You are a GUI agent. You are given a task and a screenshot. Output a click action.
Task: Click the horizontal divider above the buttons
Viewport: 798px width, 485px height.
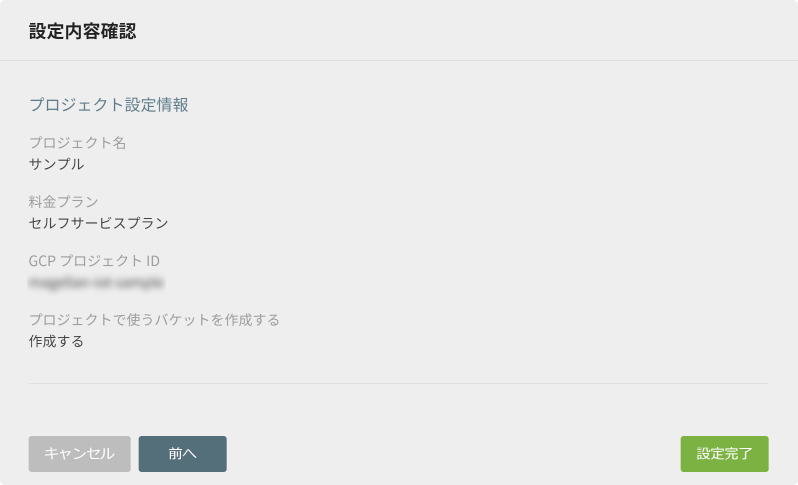click(x=398, y=383)
